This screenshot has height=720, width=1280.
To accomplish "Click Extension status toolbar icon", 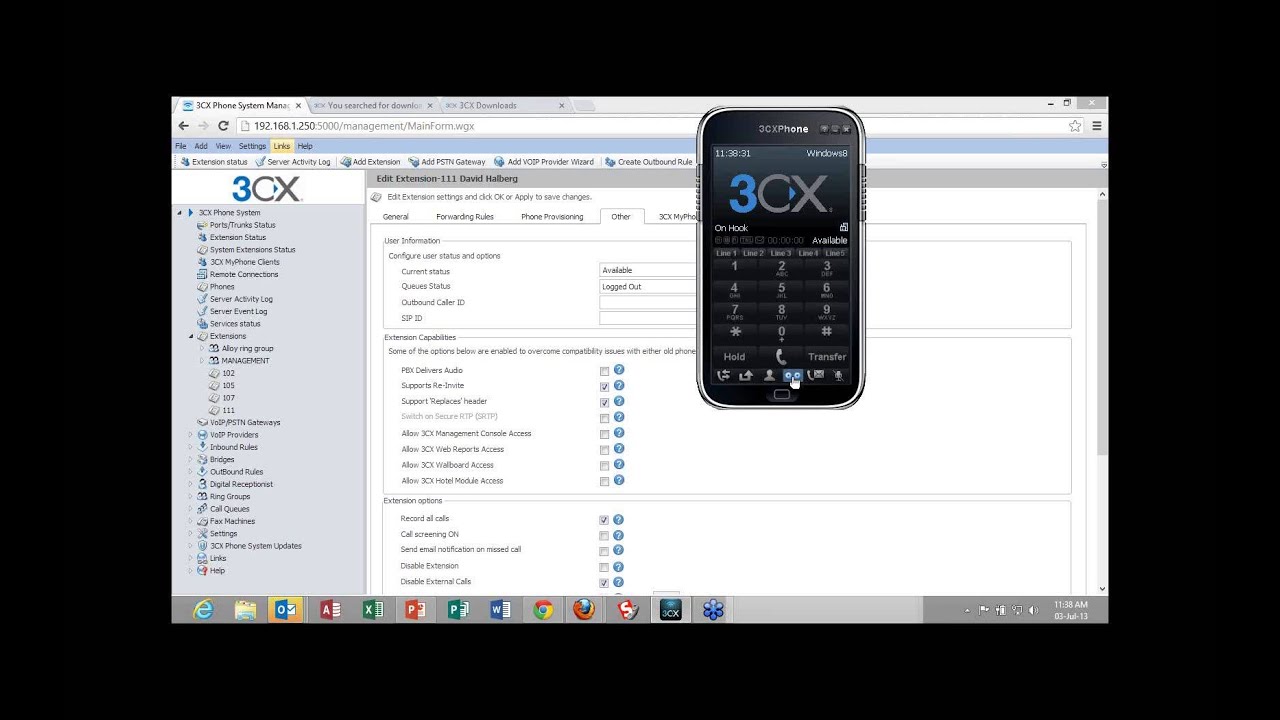I will (x=185, y=162).
